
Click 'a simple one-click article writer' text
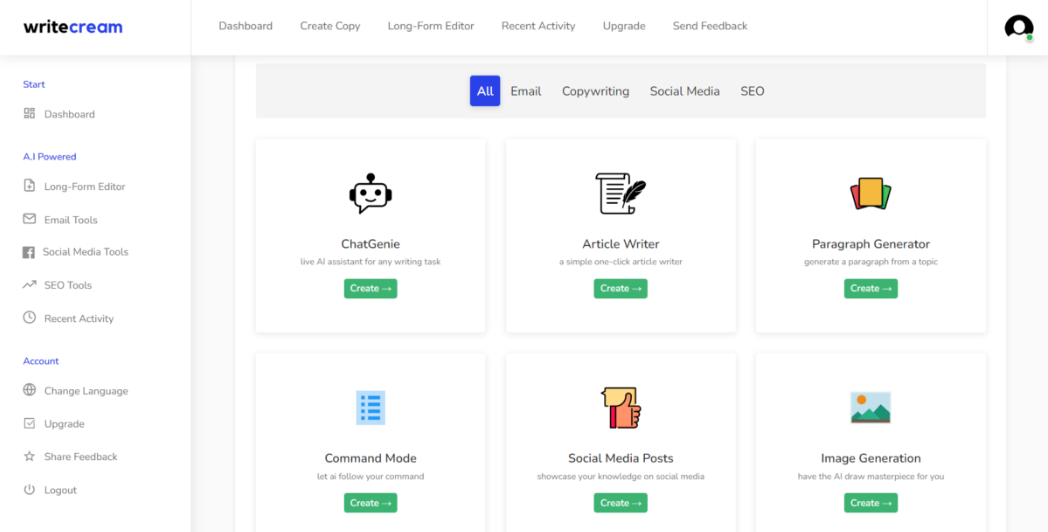click(x=621, y=262)
